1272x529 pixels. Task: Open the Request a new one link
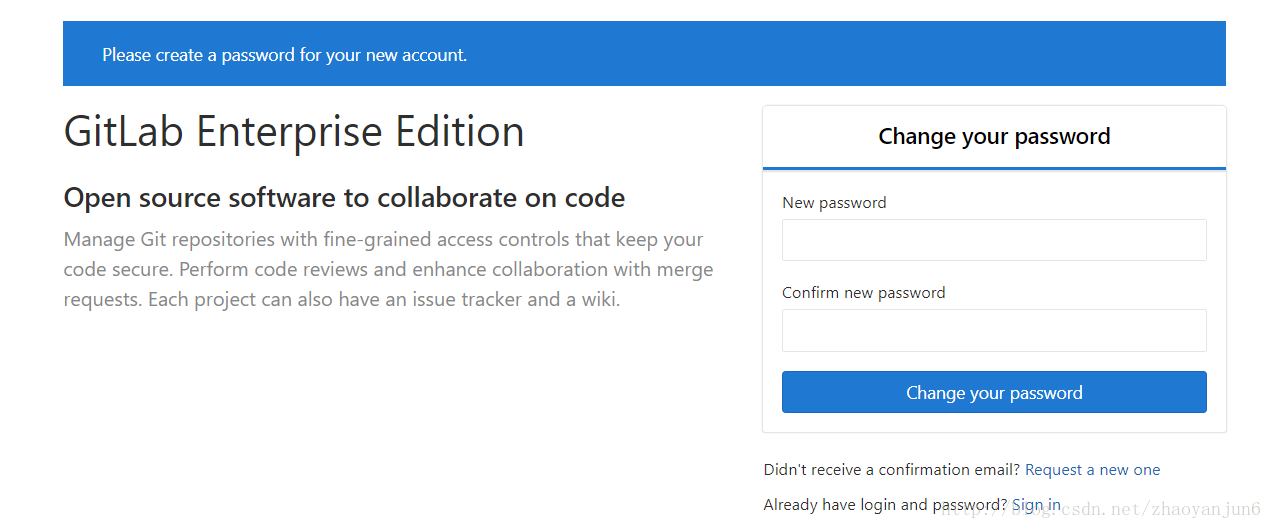point(1092,469)
